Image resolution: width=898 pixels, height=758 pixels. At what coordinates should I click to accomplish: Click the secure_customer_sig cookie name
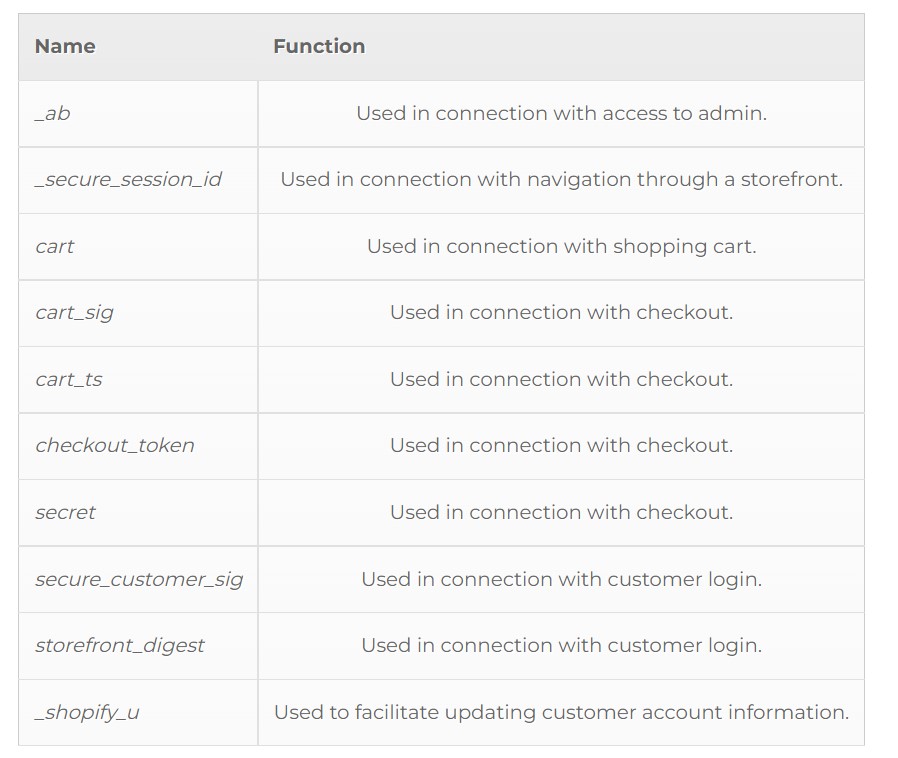pyautogui.click(x=139, y=579)
